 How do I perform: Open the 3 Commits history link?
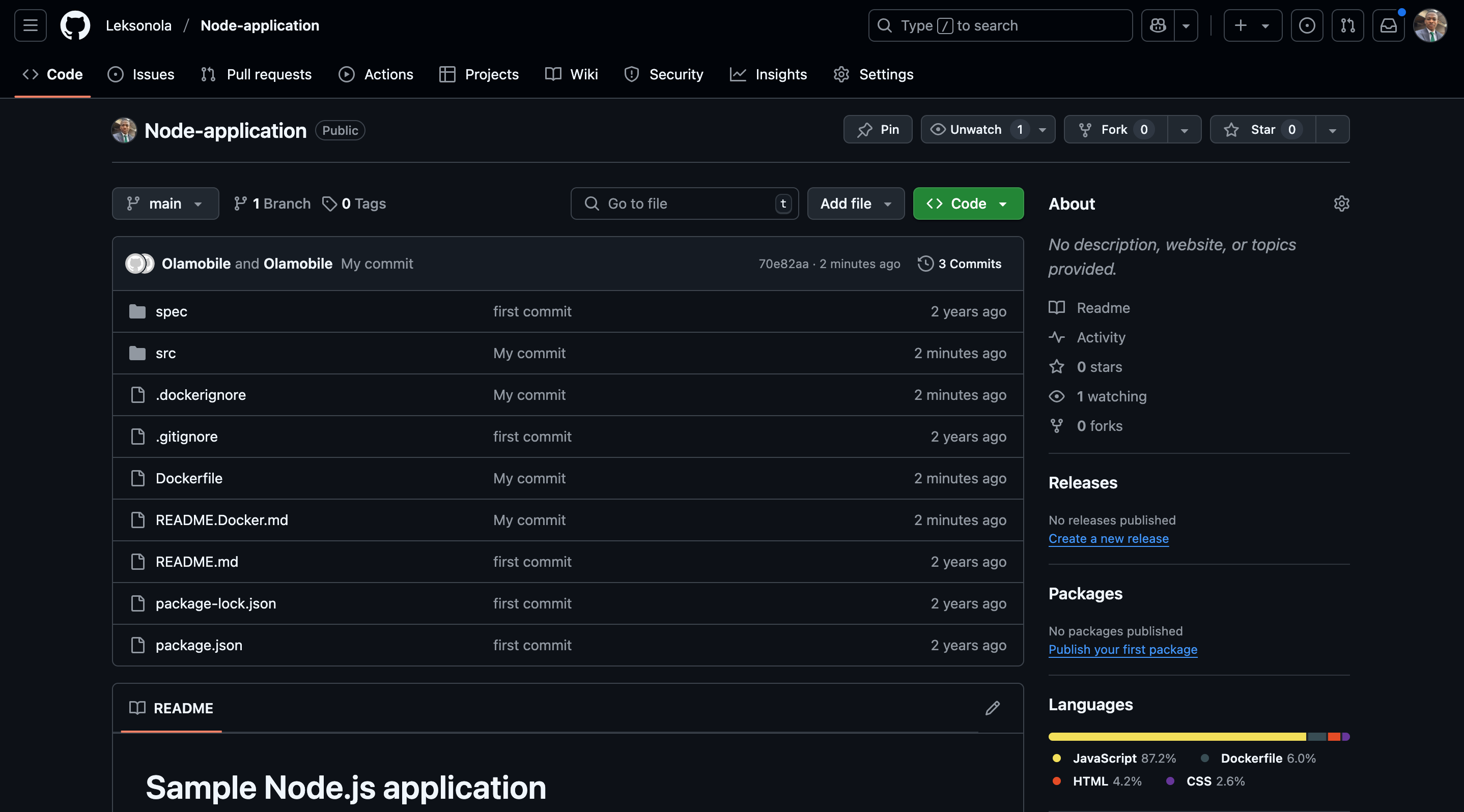pyautogui.click(x=960, y=264)
